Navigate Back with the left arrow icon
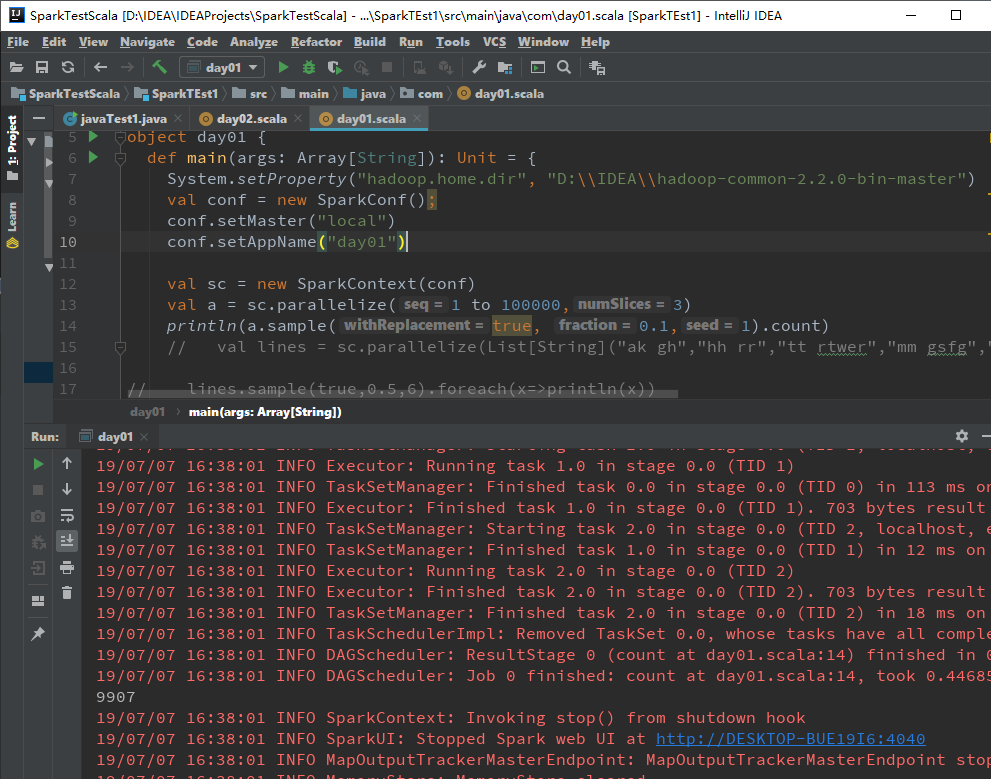This screenshot has height=779, width=991. click(100, 68)
